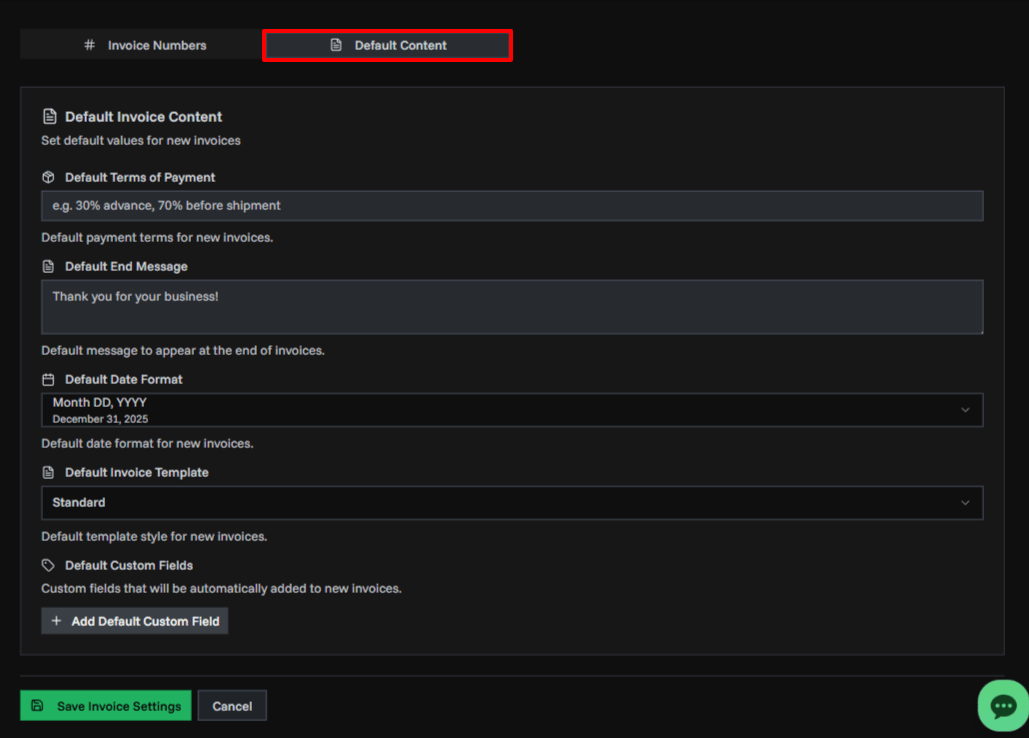
Task: Click the Default Invoice Content header icon
Action: (x=48, y=116)
